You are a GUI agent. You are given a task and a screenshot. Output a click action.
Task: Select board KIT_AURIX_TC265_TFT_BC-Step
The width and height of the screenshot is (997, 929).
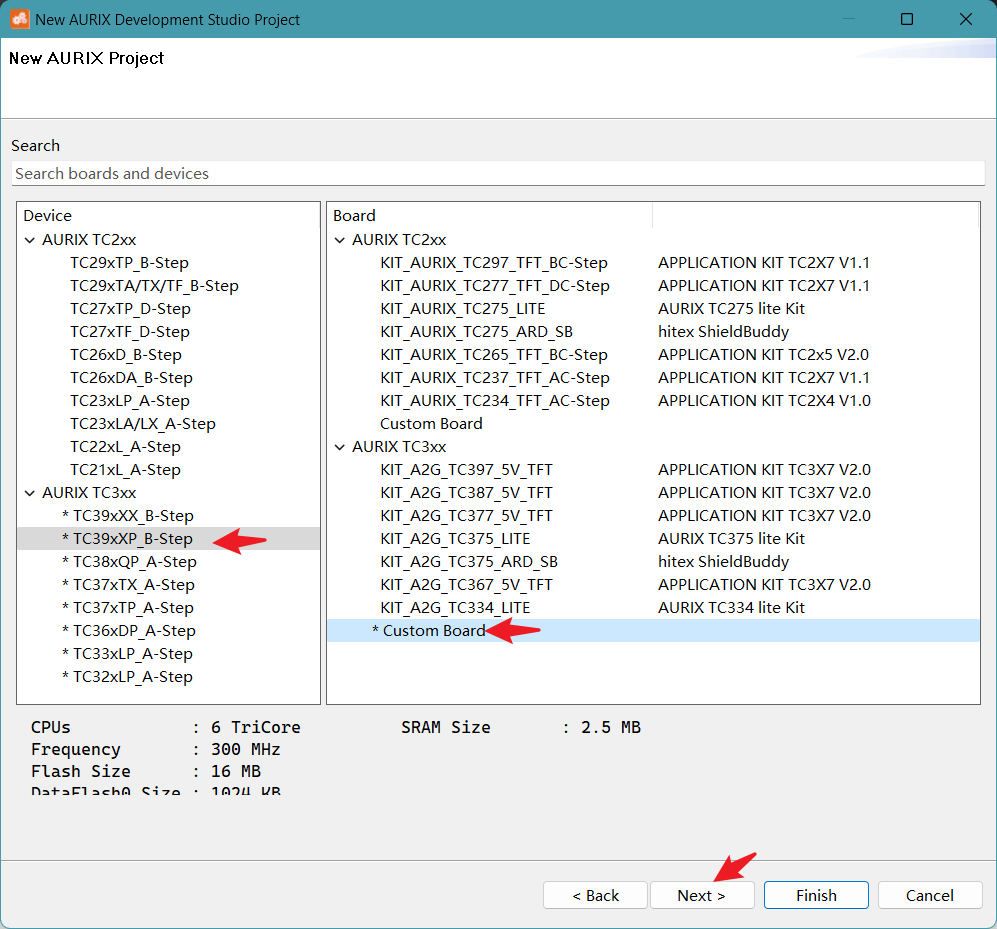[493, 354]
